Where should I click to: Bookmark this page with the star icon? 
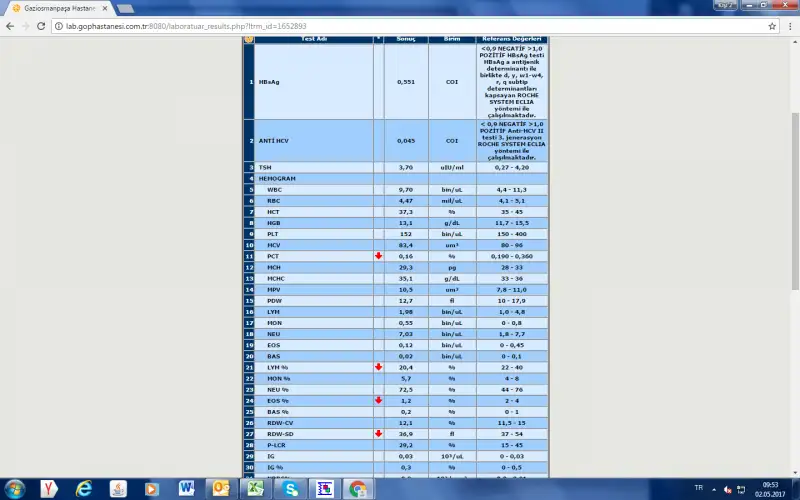(x=772, y=25)
